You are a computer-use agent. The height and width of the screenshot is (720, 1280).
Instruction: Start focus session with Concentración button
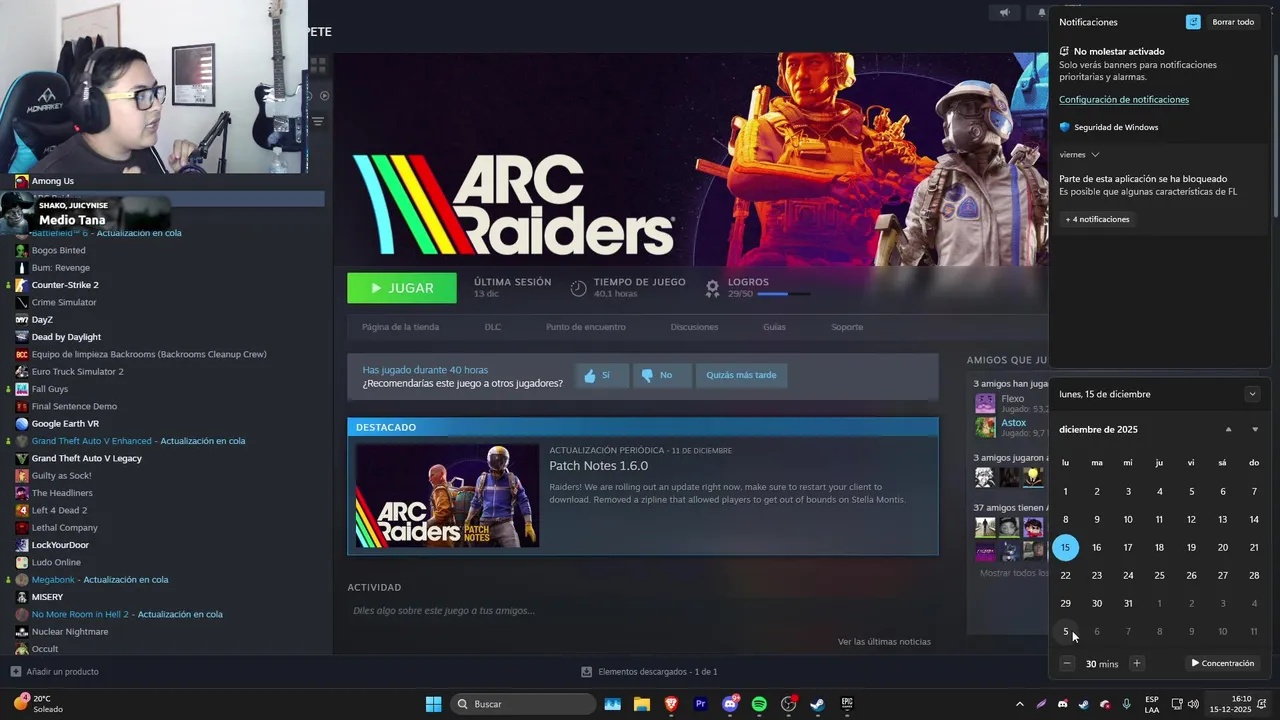coord(1222,663)
